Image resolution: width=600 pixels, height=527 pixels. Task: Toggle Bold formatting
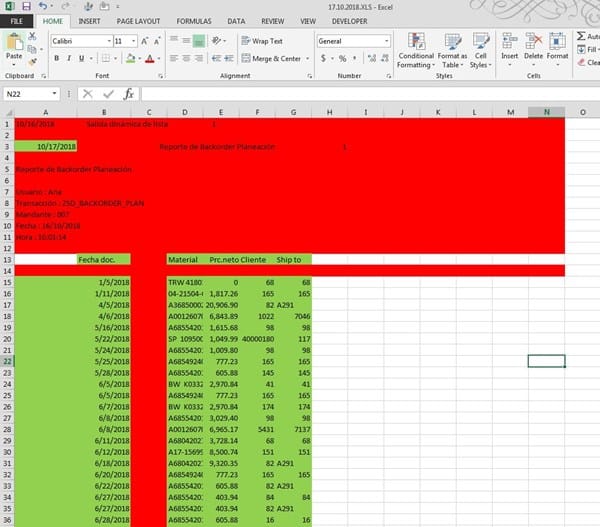point(57,58)
